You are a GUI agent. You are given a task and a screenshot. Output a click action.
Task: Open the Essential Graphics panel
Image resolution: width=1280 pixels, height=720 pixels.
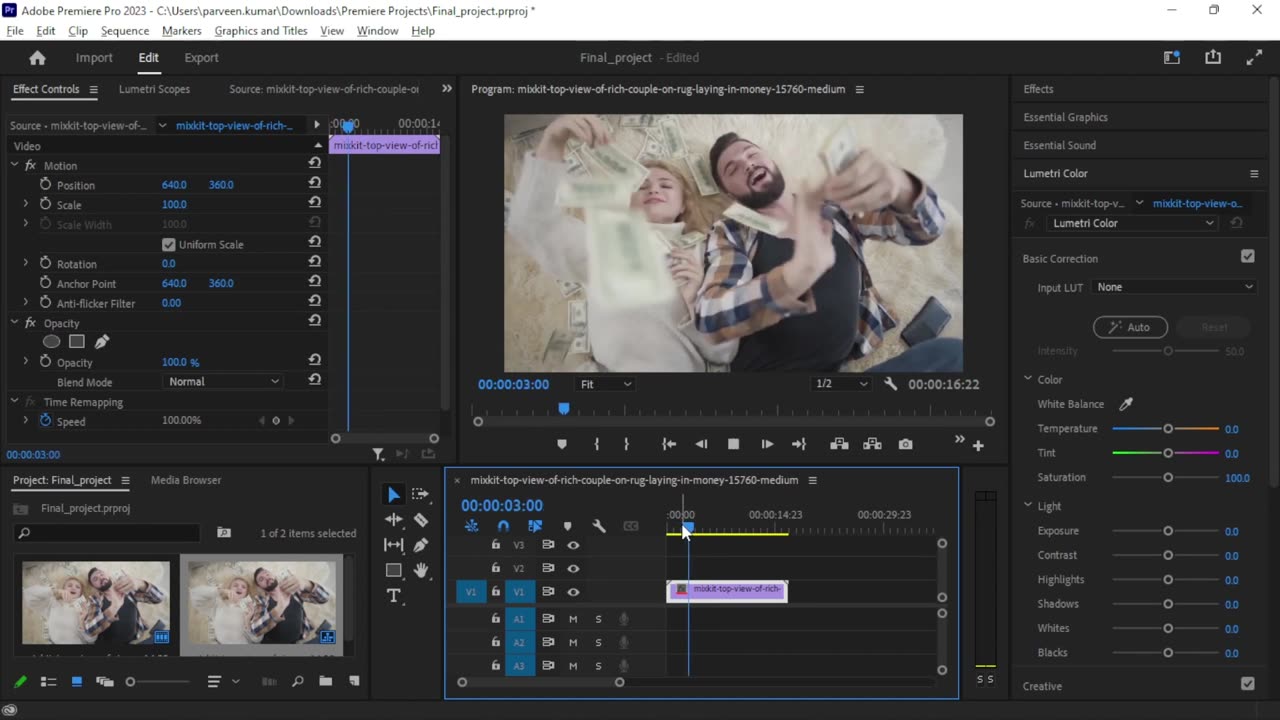click(x=1065, y=117)
